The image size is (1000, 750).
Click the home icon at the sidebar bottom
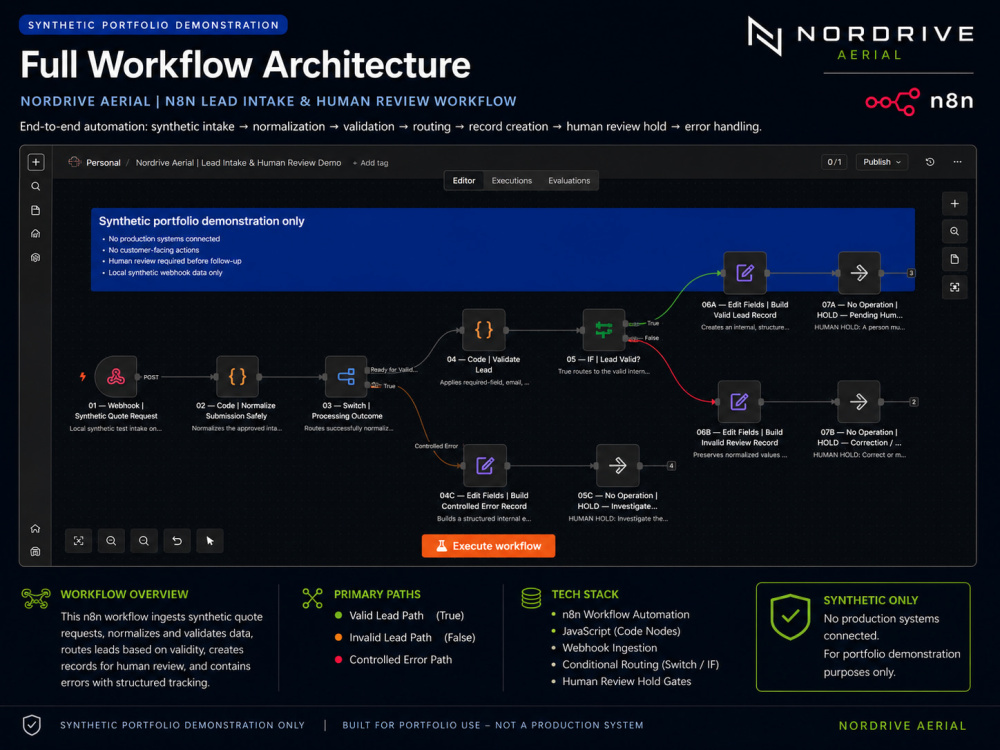coord(35,528)
